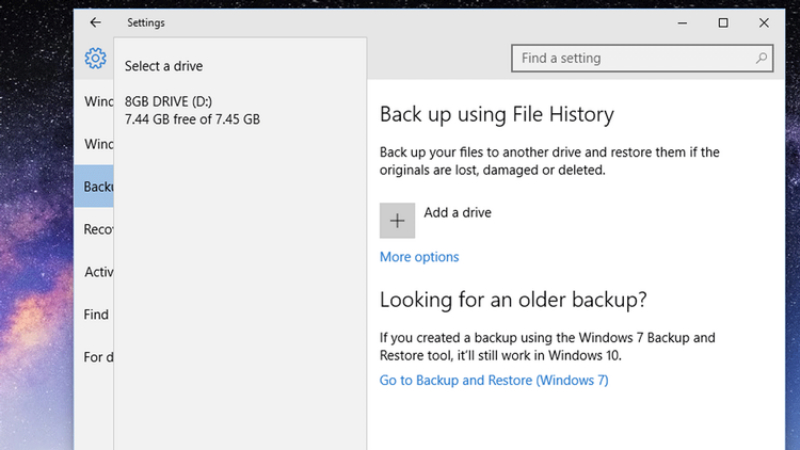Click the search magnifier icon
This screenshot has width=800, height=450.
[x=761, y=58]
